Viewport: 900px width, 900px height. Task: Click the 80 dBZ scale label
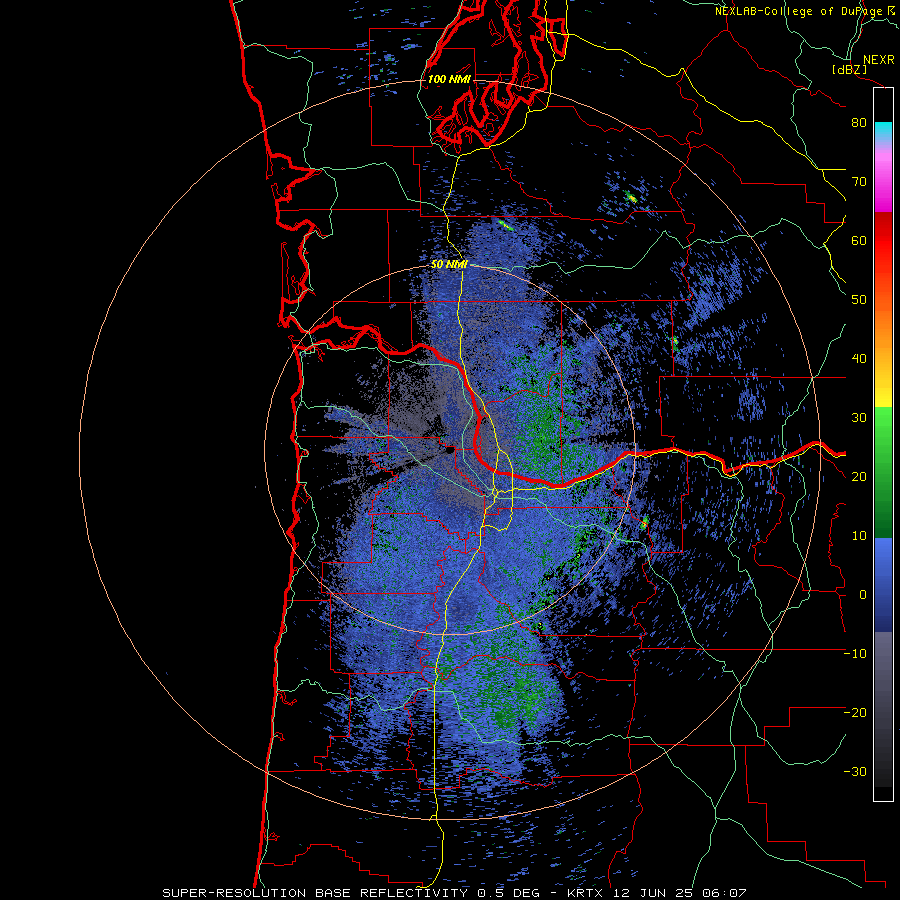click(859, 123)
